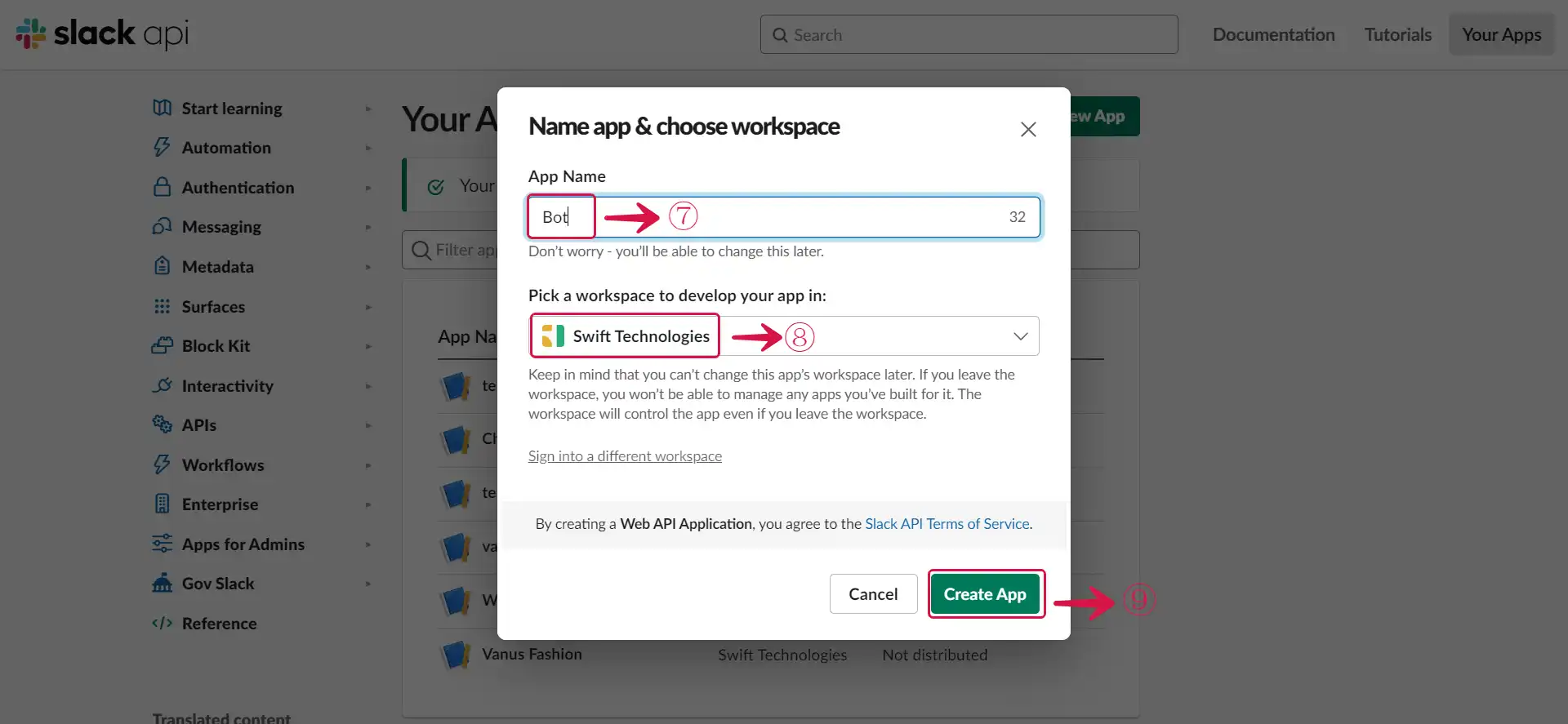
Task: Click the Surfaces grid icon
Action: click(162, 306)
